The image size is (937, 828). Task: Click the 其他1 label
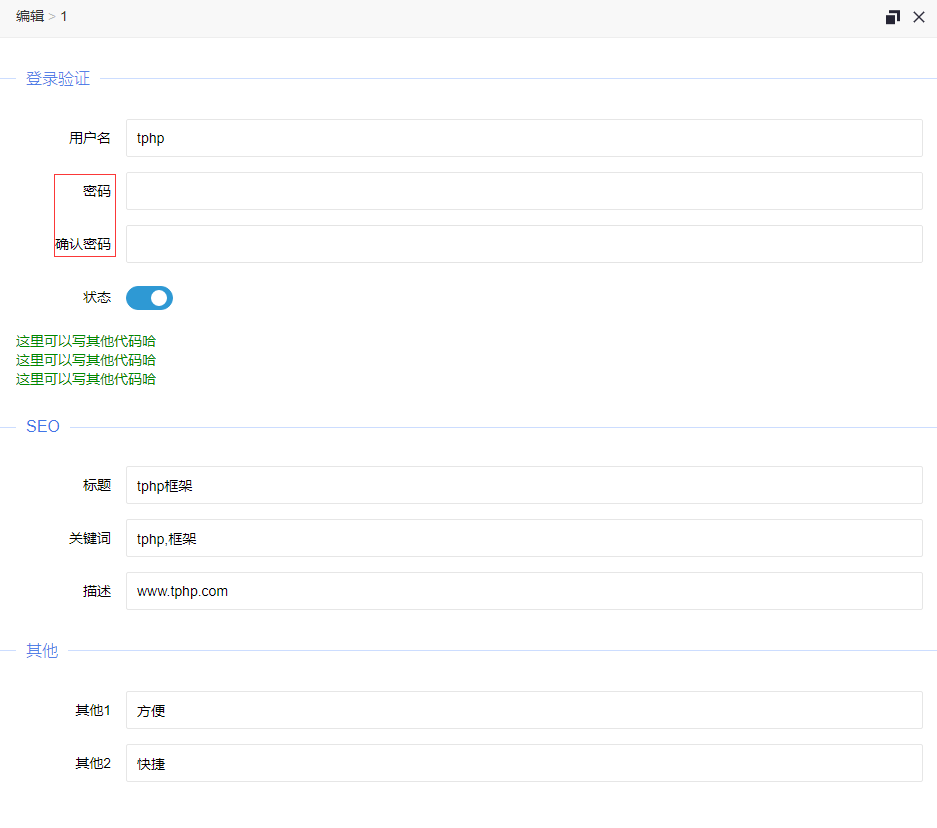click(93, 710)
